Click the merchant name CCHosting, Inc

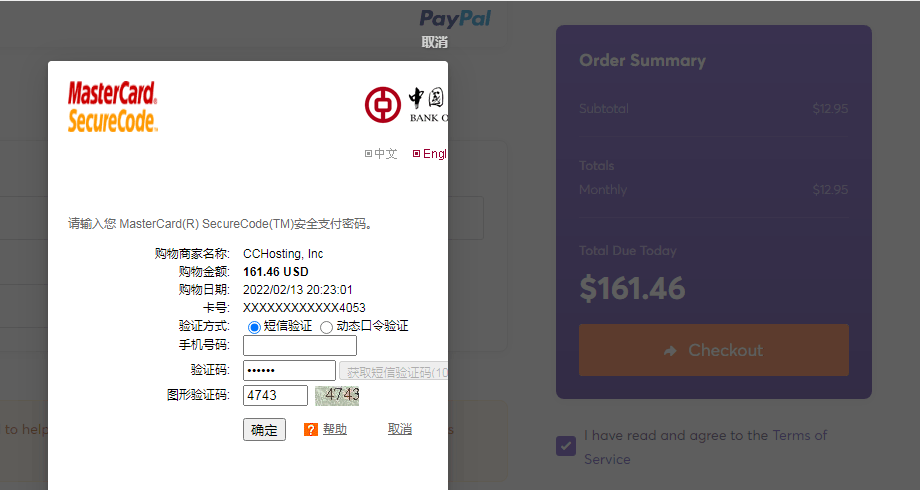pyautogui.click(x=283, y=254)
